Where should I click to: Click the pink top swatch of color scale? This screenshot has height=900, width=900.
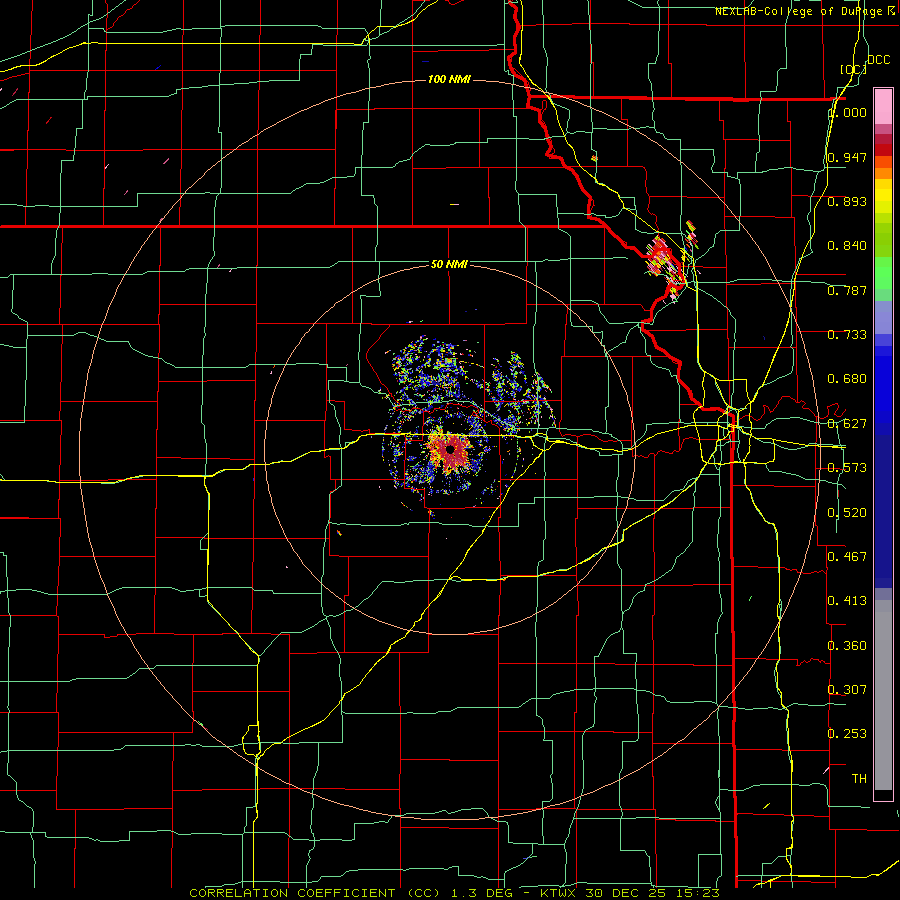[x=883, y=106]
